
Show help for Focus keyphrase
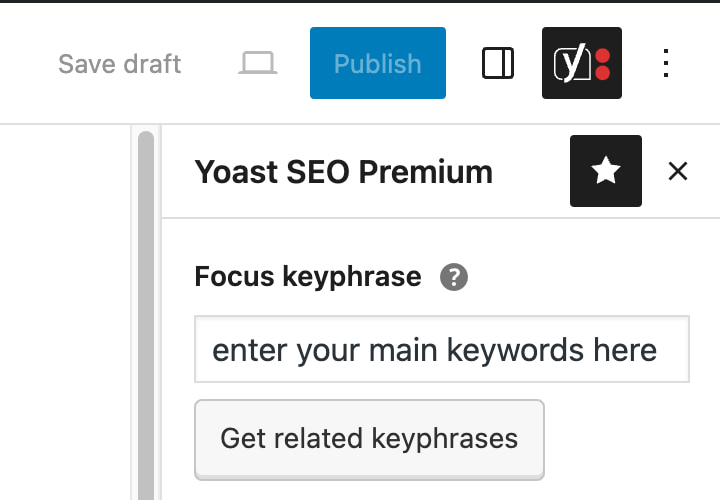tap(454, 277)
